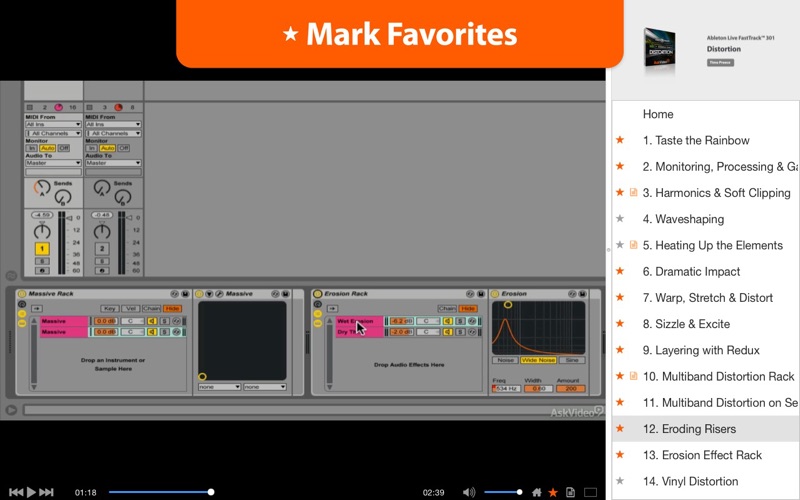Click the Time Freeze tag button

tap(720, 62)
